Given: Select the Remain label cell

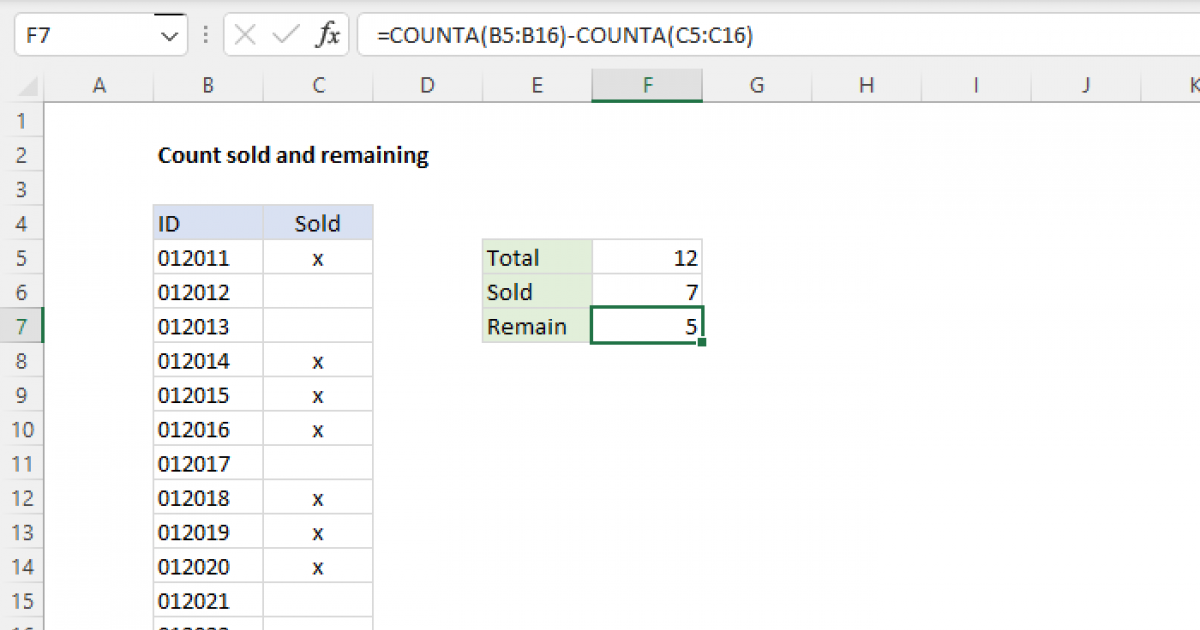Looking at the screenshot, I should coord(536,326).
